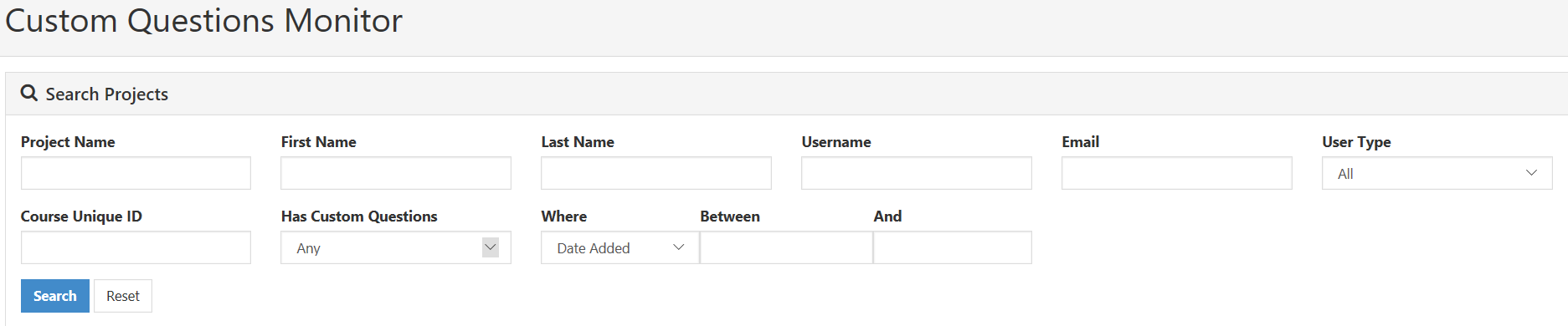Select the Last Name text box

point(656,173)
